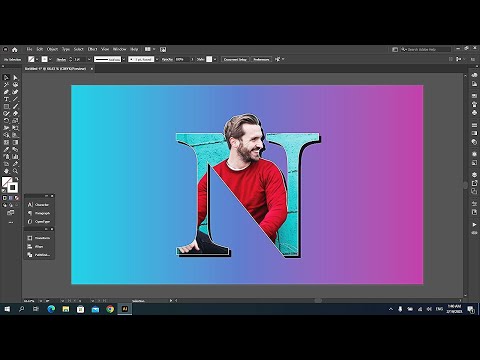Open the Object menu
The width and height of the screenshot is (480, 360).
coord(52,49)
